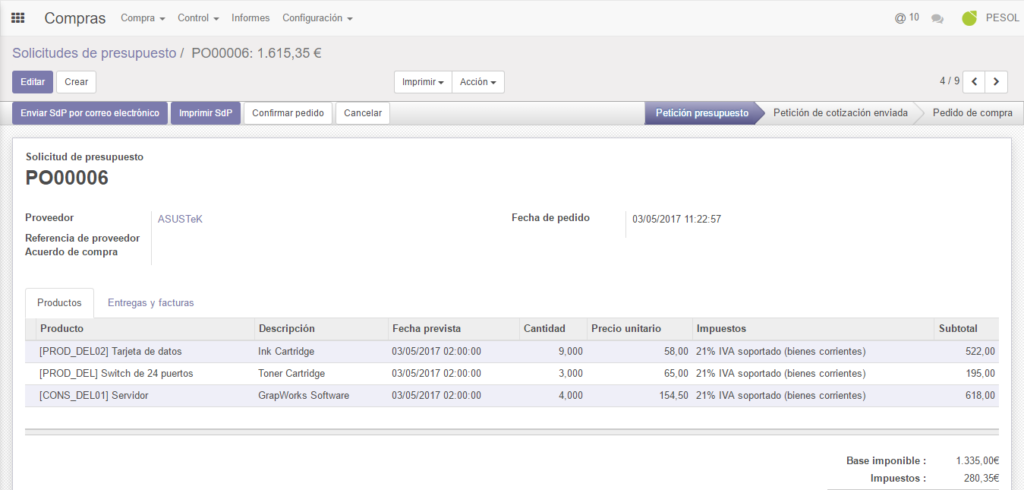Image resolution: width=1024 pixels, height=490 pixels.
Task: Open the Imprimir dropdown
Action: point(423,82)
